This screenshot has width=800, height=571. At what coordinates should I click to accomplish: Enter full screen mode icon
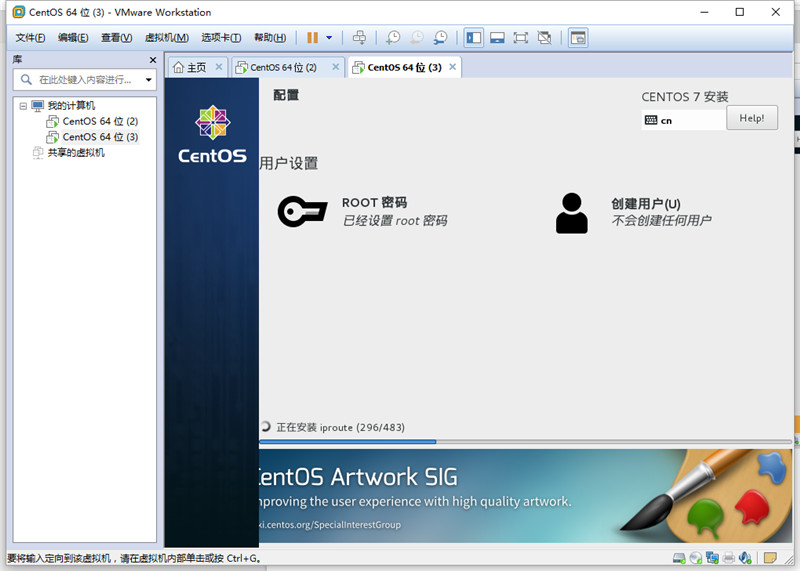(x=520, y=38)
